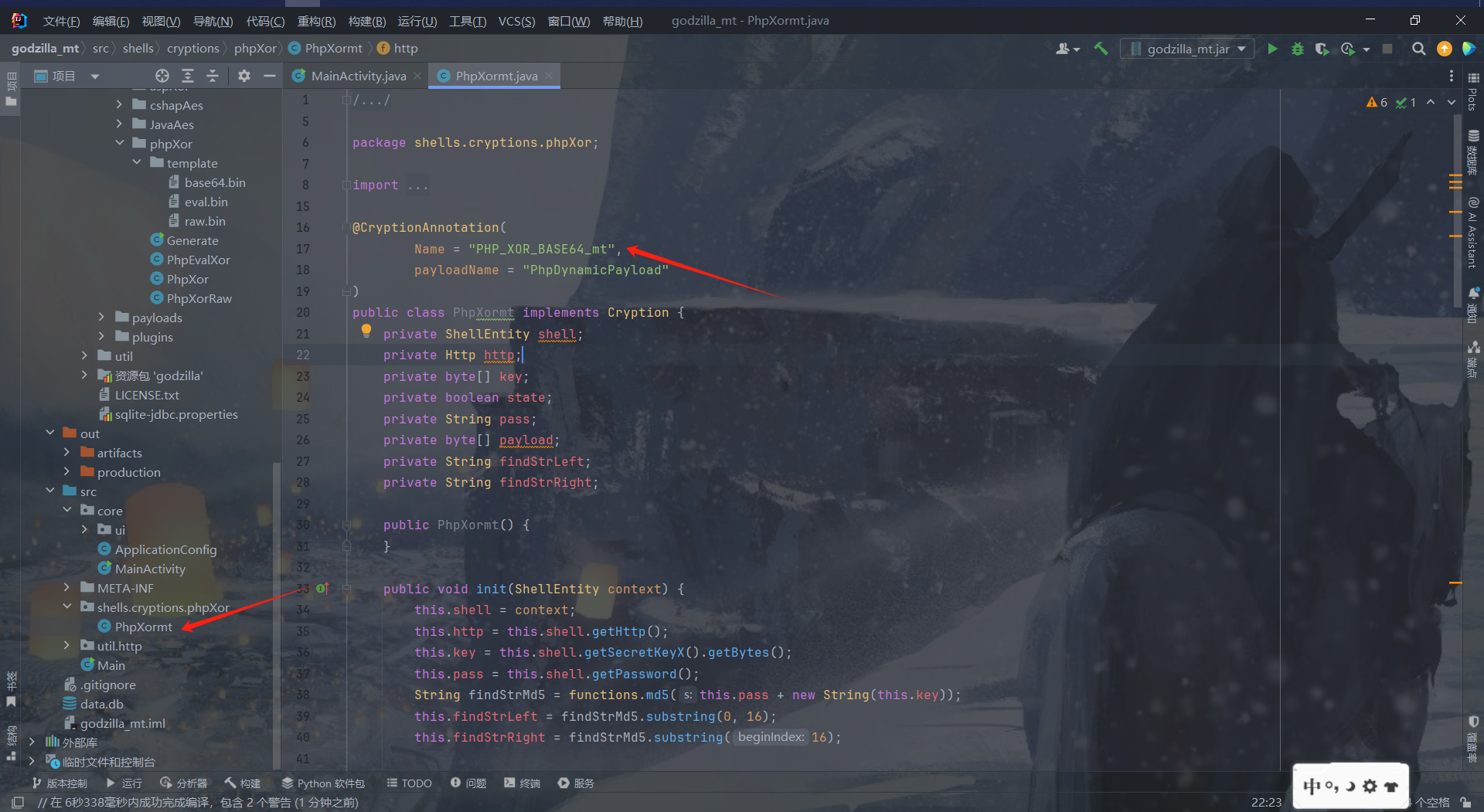This screenshot has width=1484, height=812.
Task: Click the orange update arrow icon
Action: point(1444,49)
